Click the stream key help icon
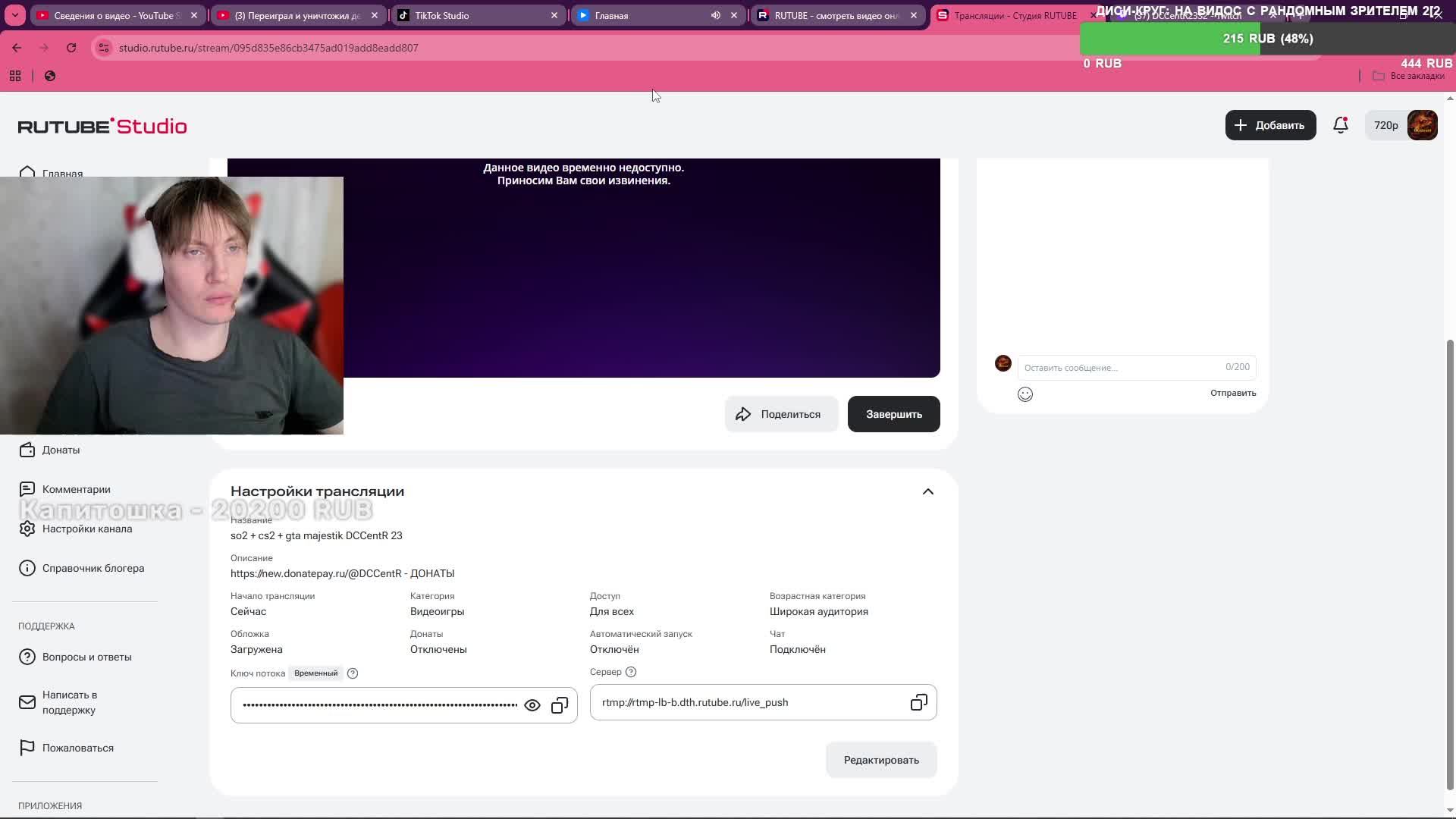The height and width of the screenshot is (819, 1456). click(353, 673)
